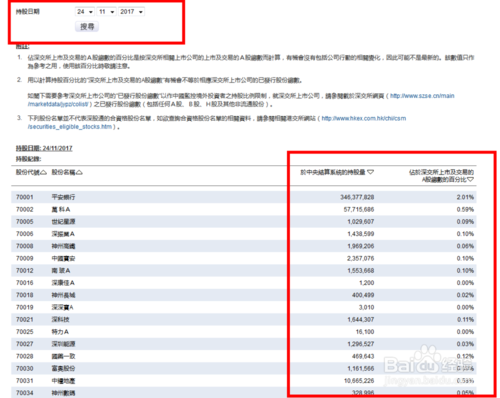The height and width of the screenshot is (398, 500).
Task: Click holding value 346,377,828
Action: pyautogui.click(x=357, y=197)
